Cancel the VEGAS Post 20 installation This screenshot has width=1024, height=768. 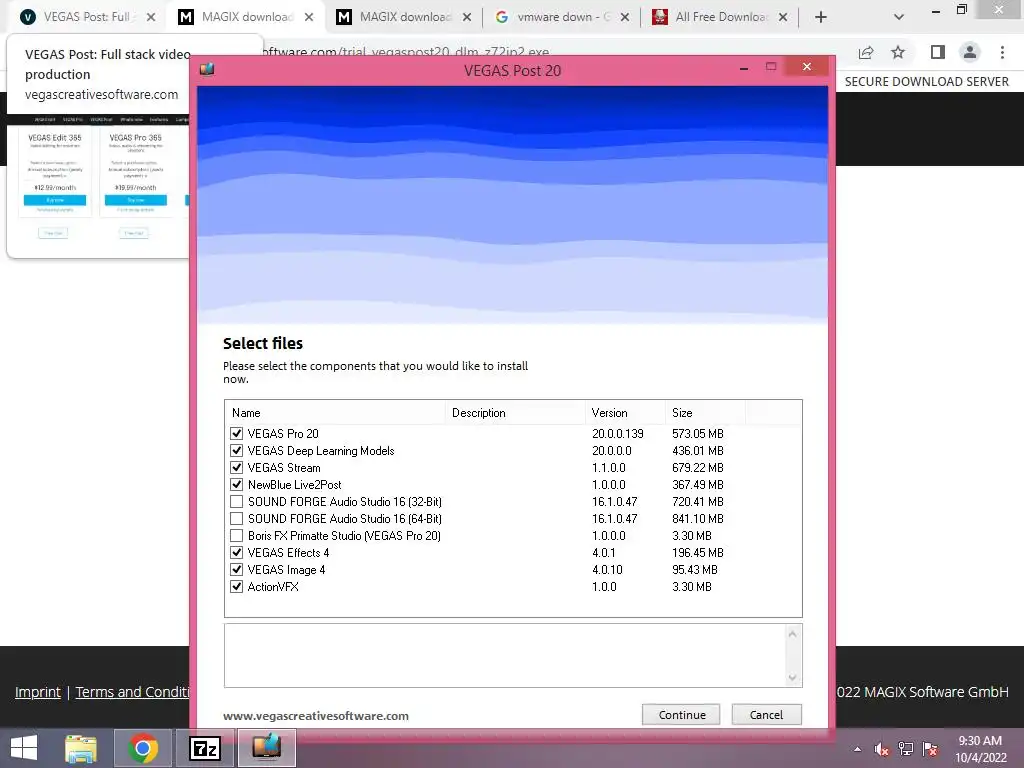tap(766, 714)
